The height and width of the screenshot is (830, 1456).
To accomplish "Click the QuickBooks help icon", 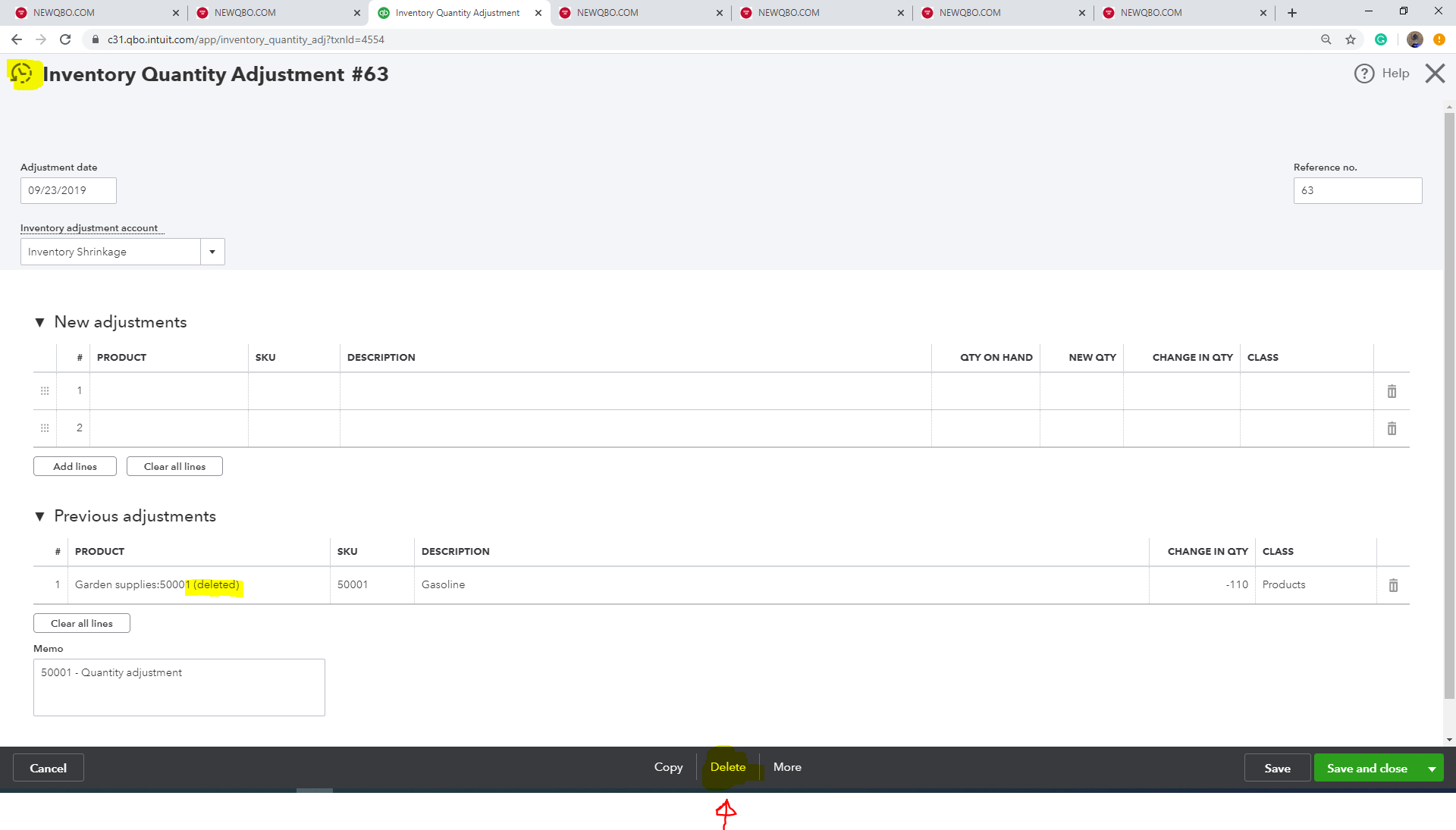I will point(1364,72).
